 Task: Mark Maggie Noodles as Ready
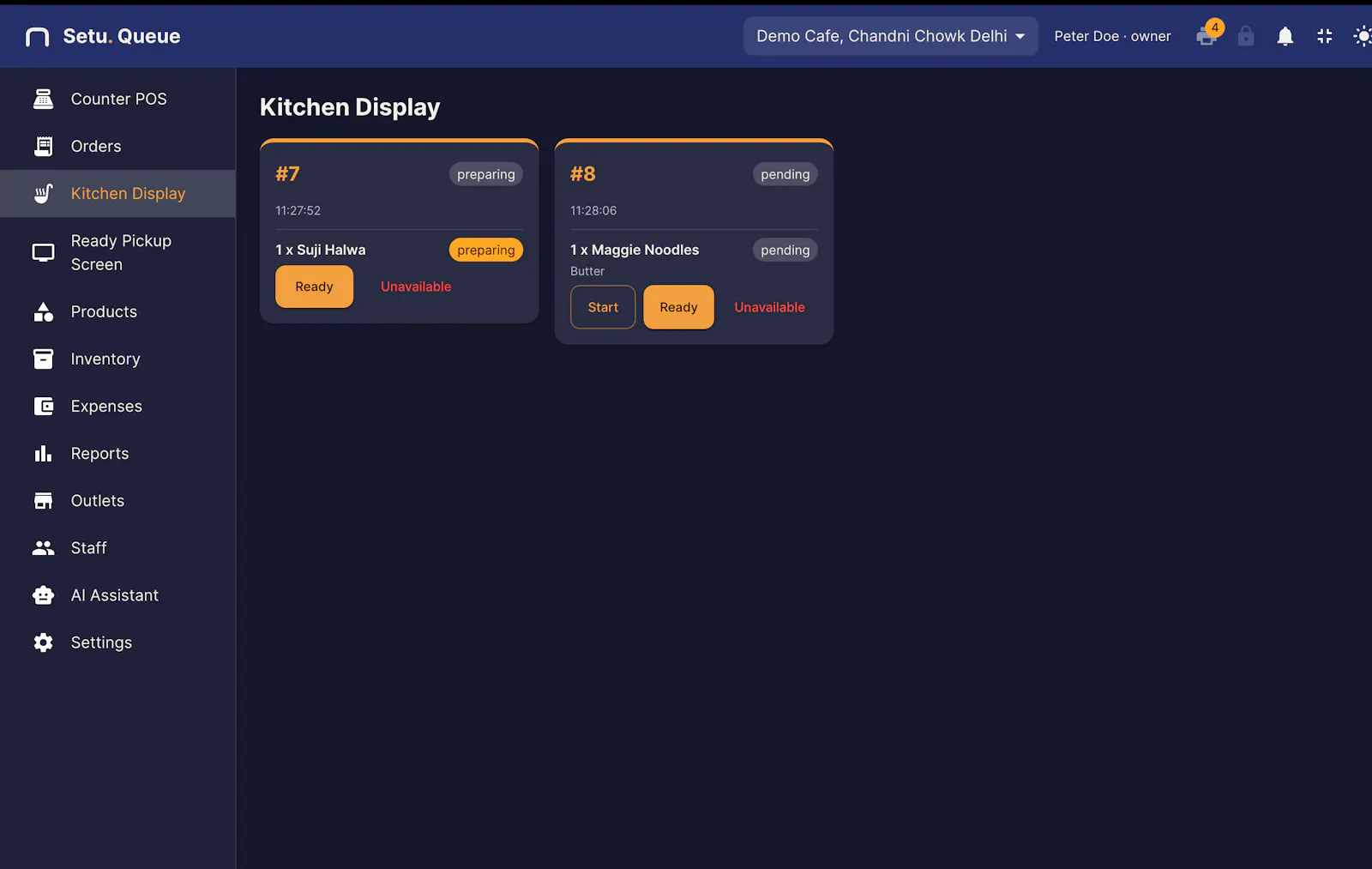678,307
